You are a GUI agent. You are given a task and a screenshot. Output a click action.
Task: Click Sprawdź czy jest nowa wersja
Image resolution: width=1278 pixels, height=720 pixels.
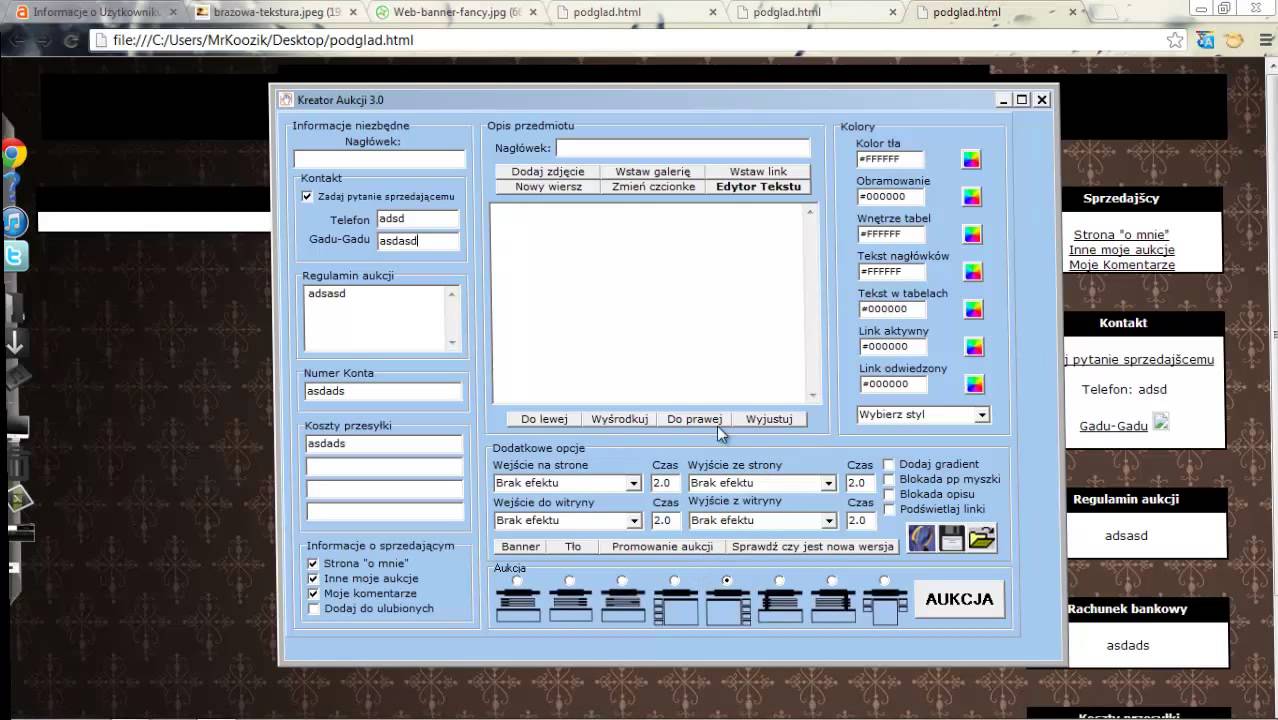click(x=813, y=547)
